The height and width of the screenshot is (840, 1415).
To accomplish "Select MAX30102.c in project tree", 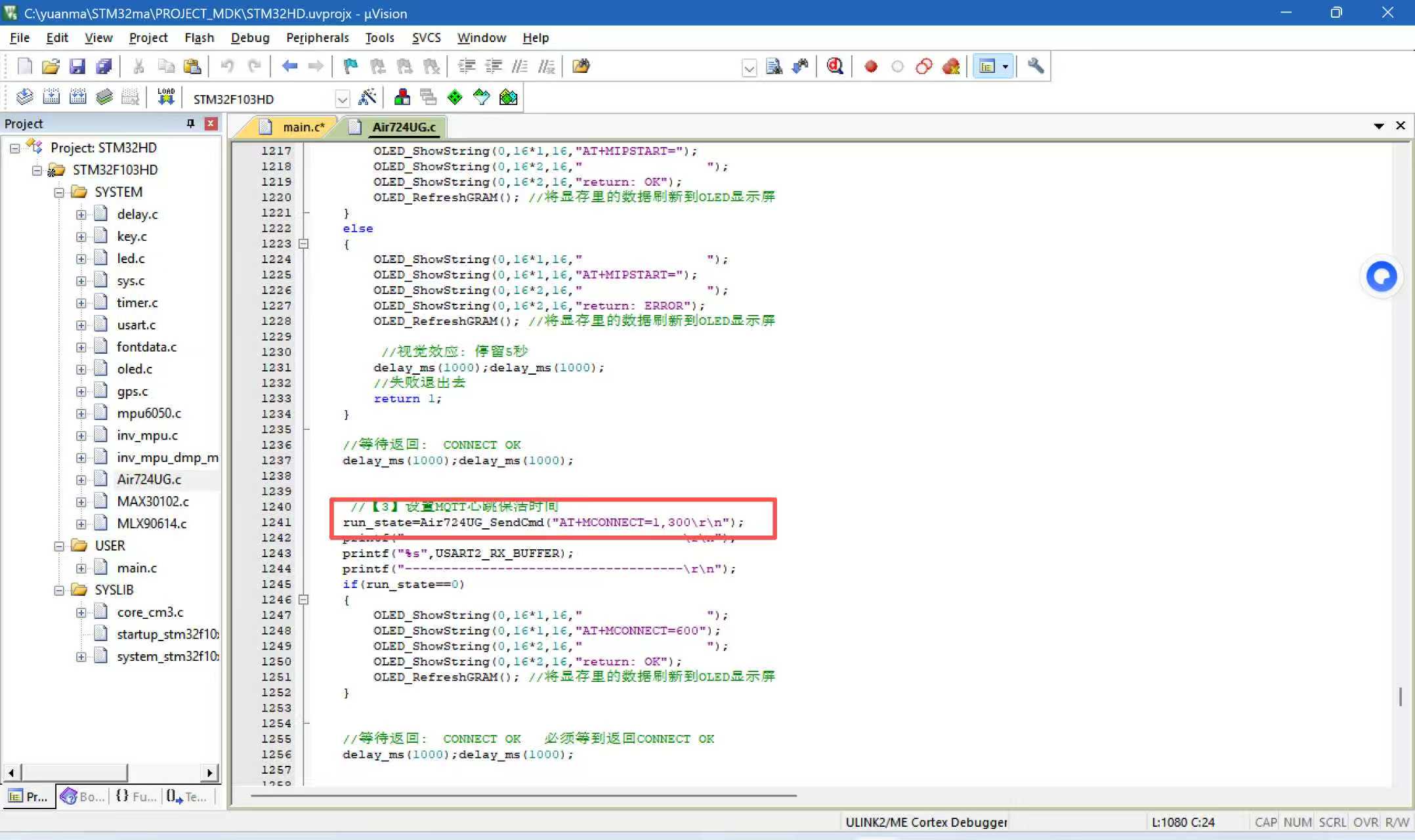I will coord(152,501).
